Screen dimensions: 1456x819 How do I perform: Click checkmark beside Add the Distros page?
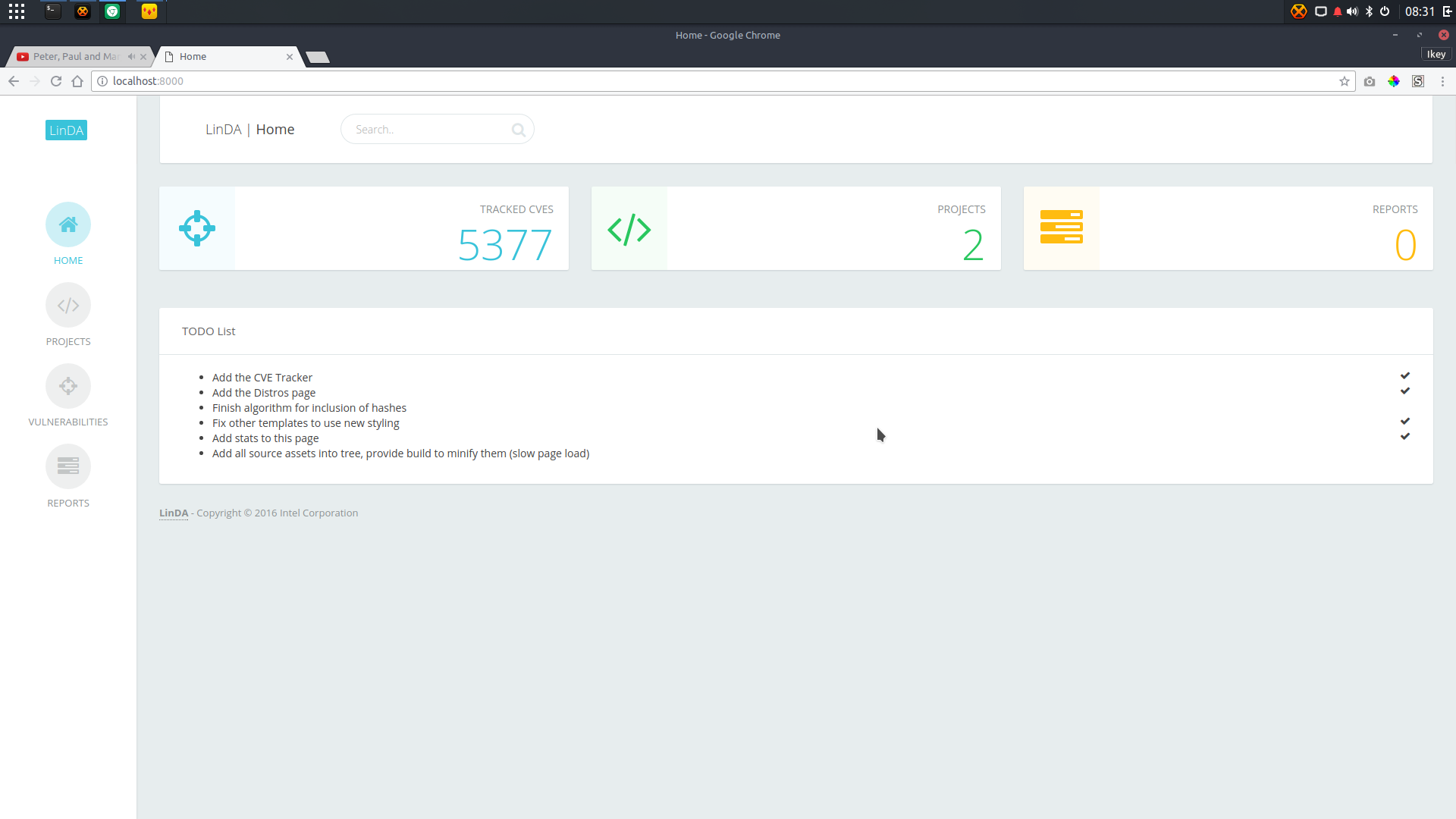coord(1405,391)
